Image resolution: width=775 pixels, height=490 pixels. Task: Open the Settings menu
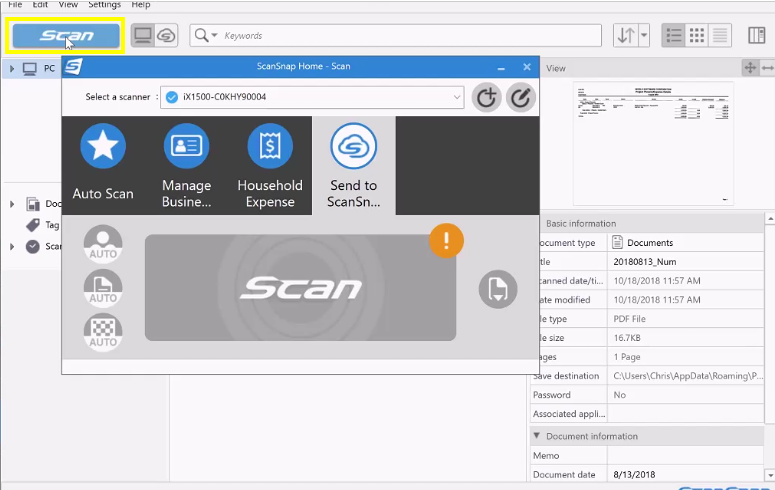point(105,4)
